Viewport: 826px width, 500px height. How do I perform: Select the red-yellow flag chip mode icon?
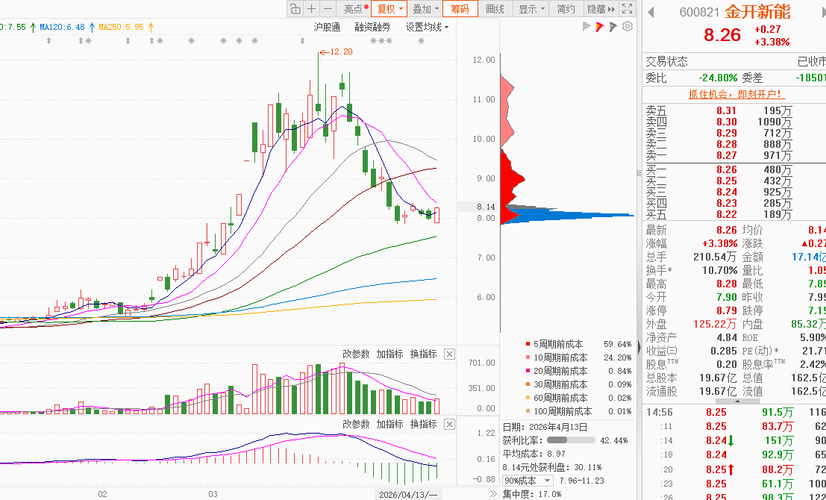pos(600,26)
